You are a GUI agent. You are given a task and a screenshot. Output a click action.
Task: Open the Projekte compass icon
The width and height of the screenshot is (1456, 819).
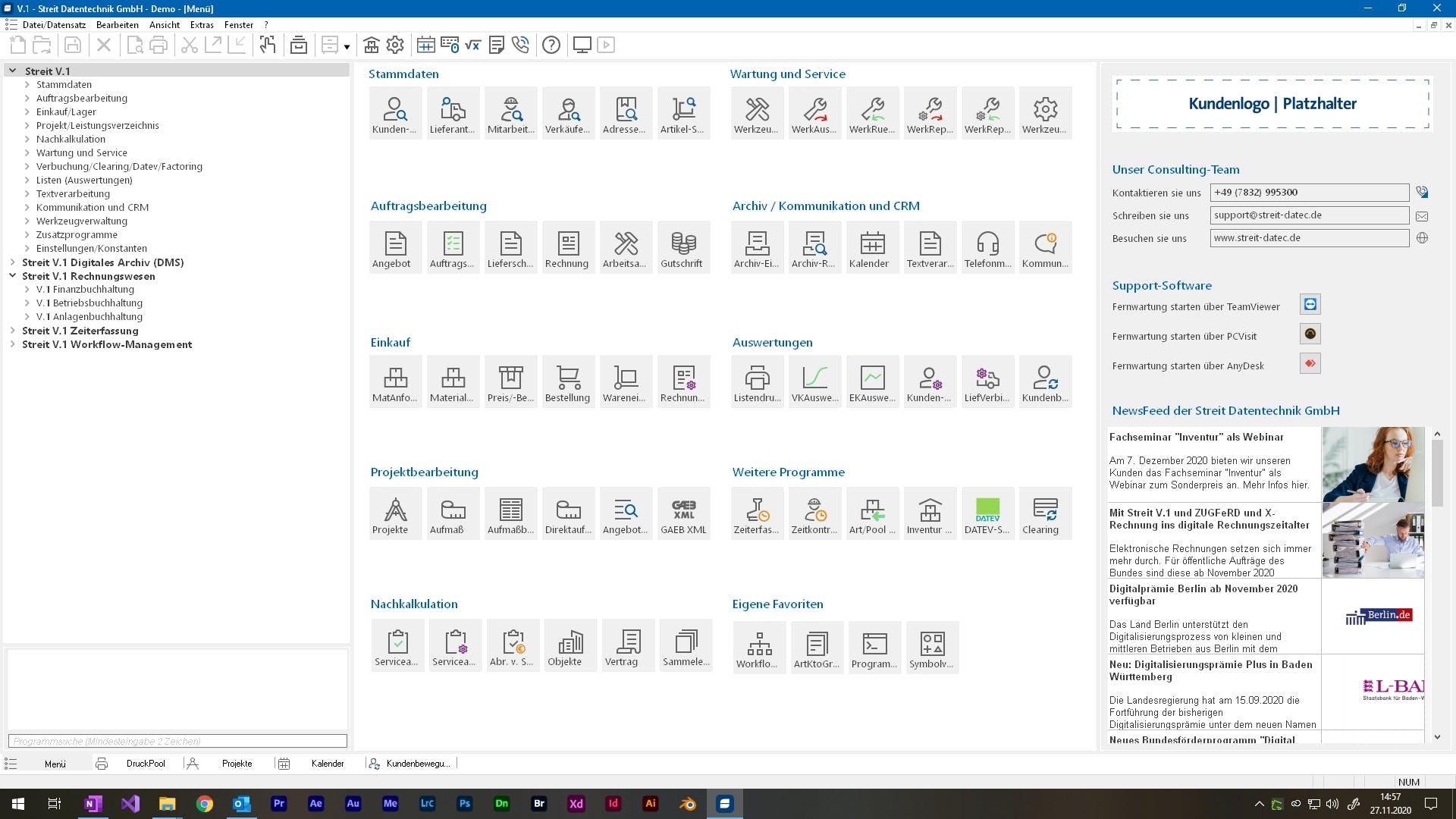395,514
